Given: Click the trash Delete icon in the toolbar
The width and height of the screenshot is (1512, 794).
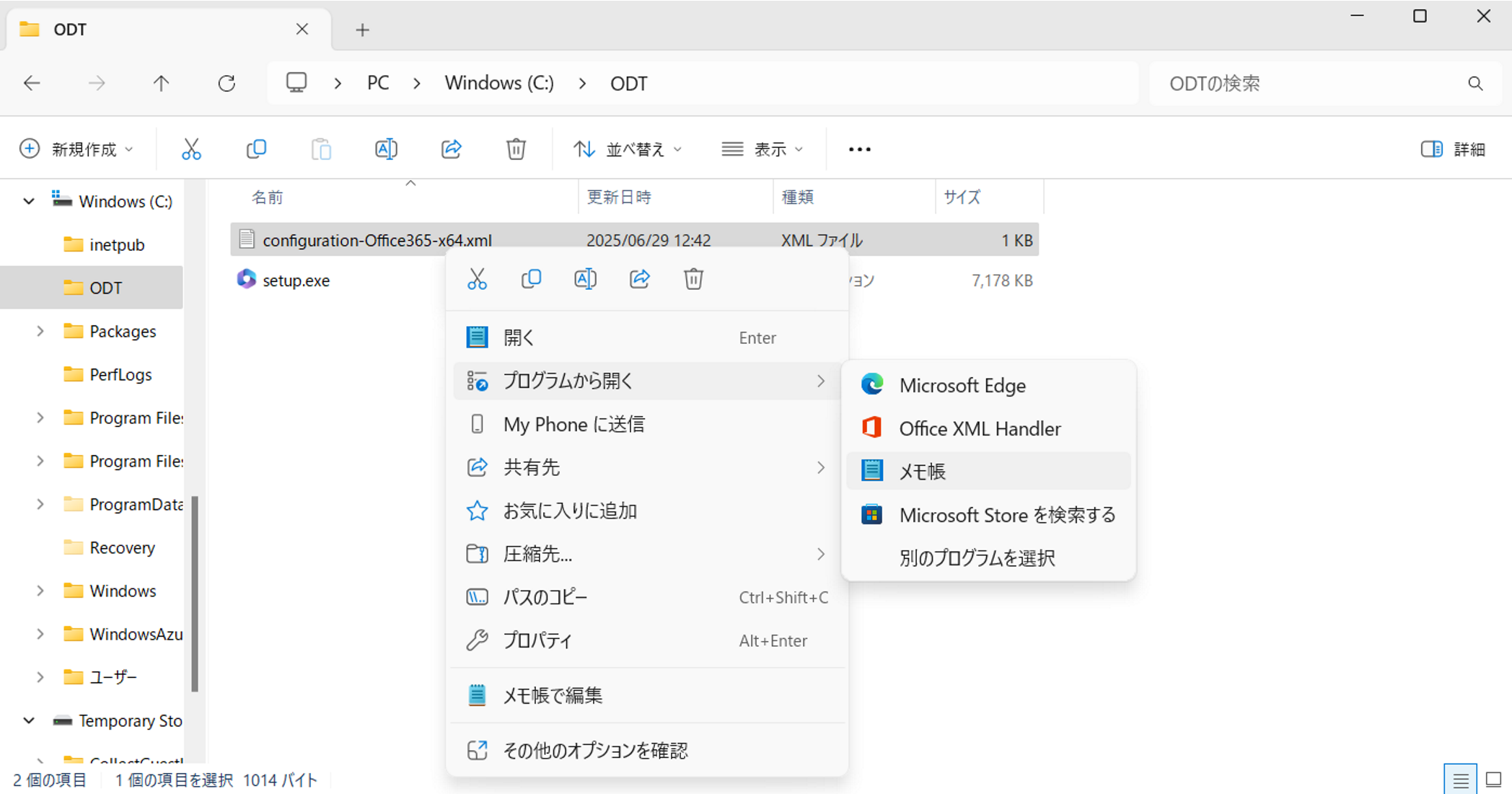Looking at the screenshot, I should [516, 149].
